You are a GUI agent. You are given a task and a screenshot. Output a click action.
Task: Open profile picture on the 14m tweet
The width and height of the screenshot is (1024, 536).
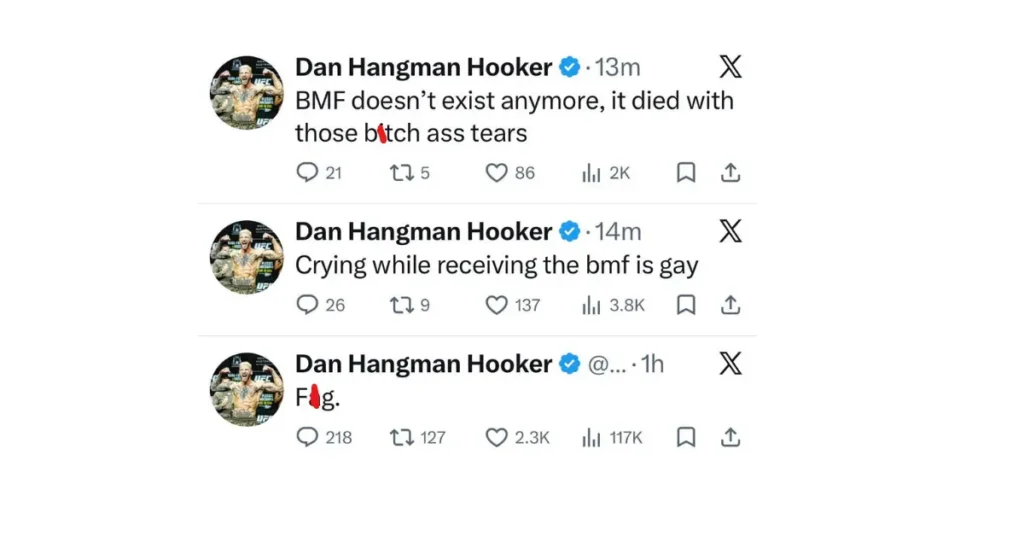(247, 257)
